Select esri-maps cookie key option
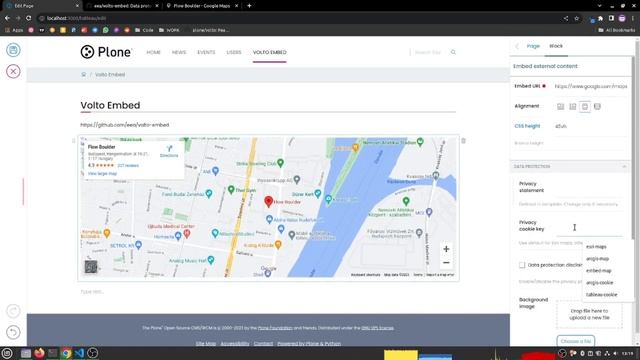Image resolution: width=640 pixels, height=360 pixels. pyautogui.click(x=596, y=247)
